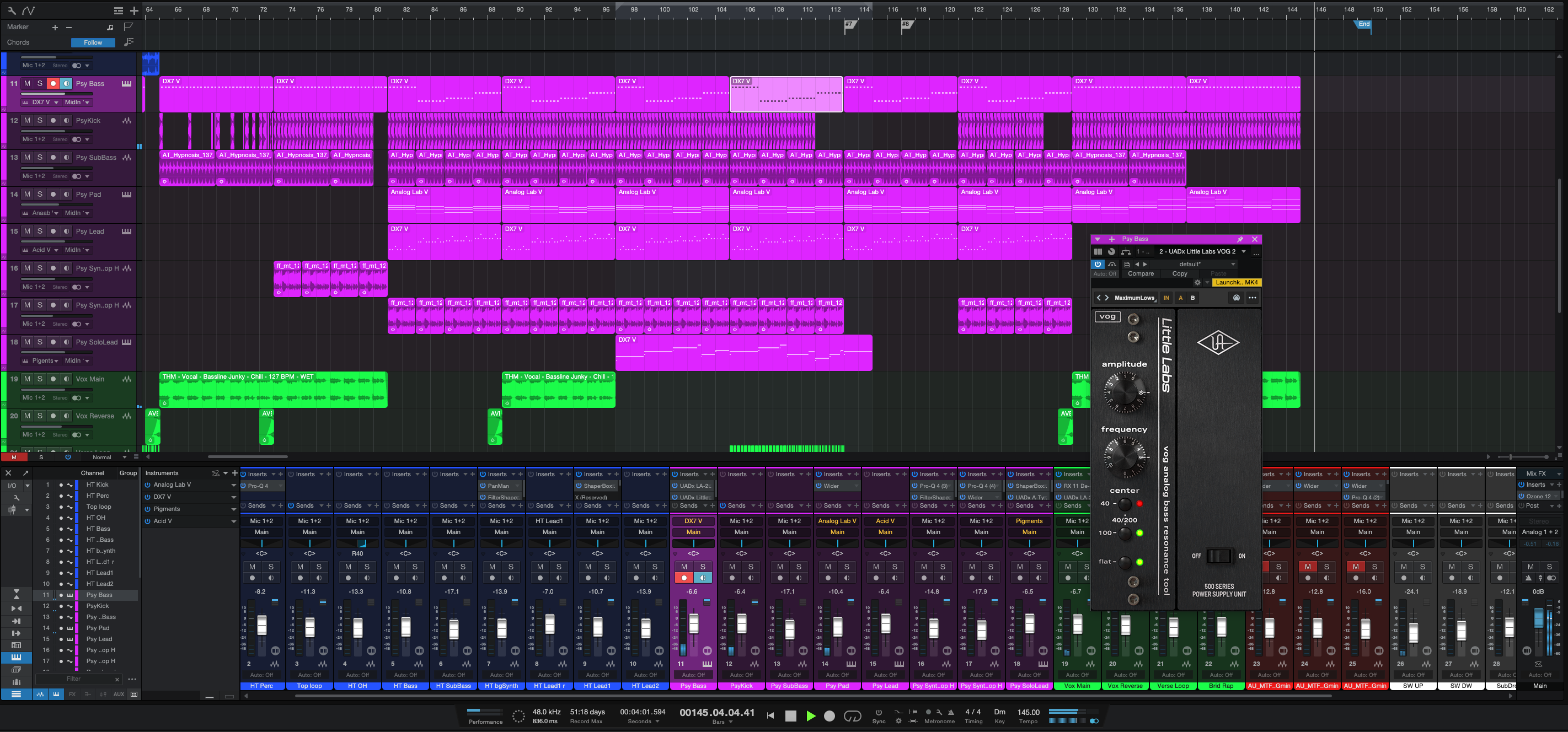
Task: Click the Follow button next to Chords
Action: [x=93, y=42]
